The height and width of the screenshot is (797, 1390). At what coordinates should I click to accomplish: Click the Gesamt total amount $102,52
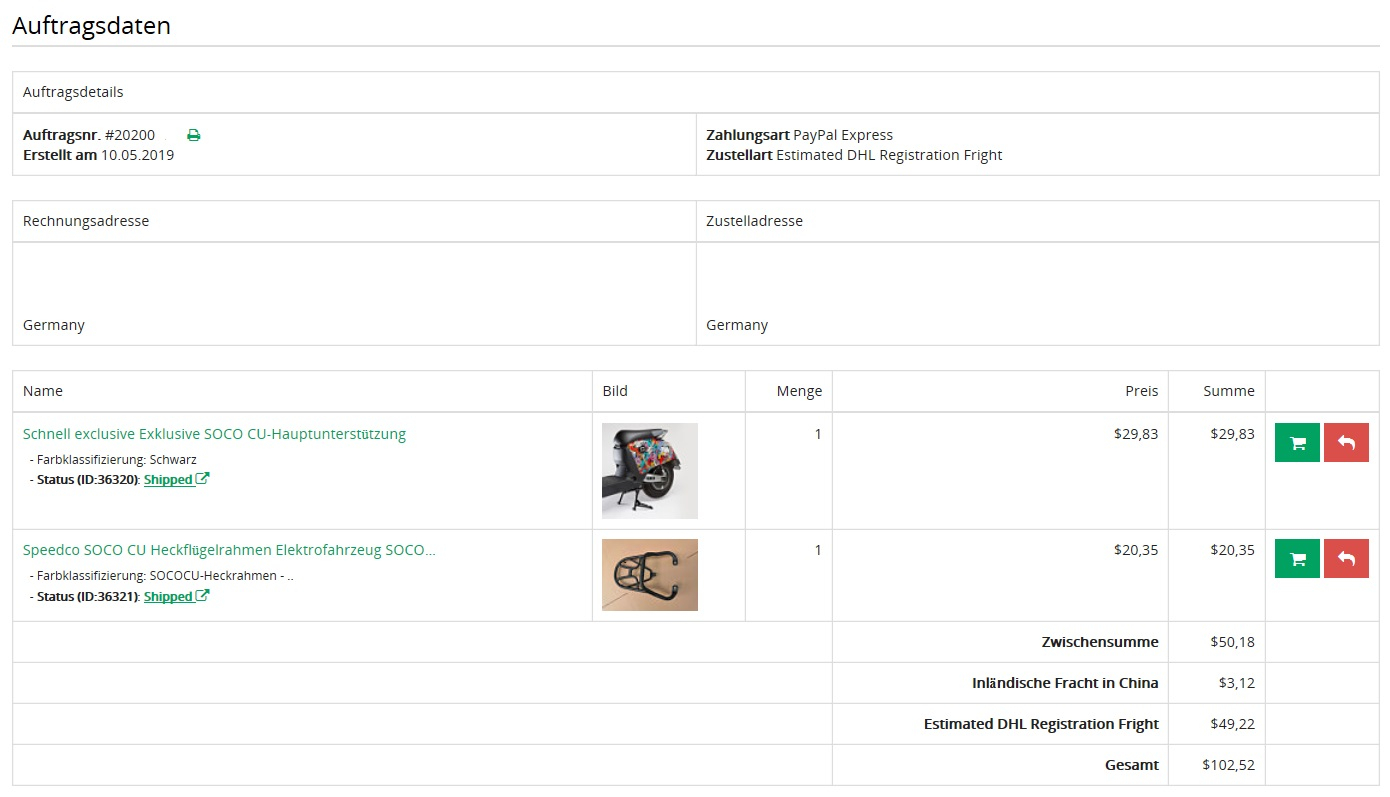point(1228,765)
